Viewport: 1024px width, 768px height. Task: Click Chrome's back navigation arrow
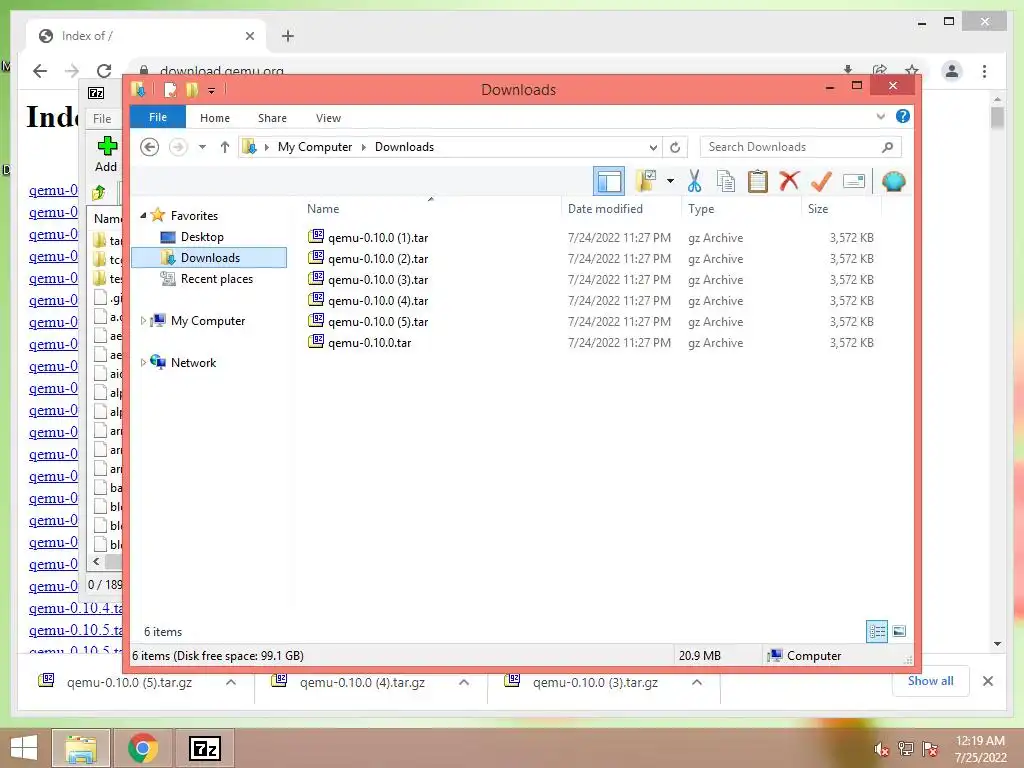point(40,71)
